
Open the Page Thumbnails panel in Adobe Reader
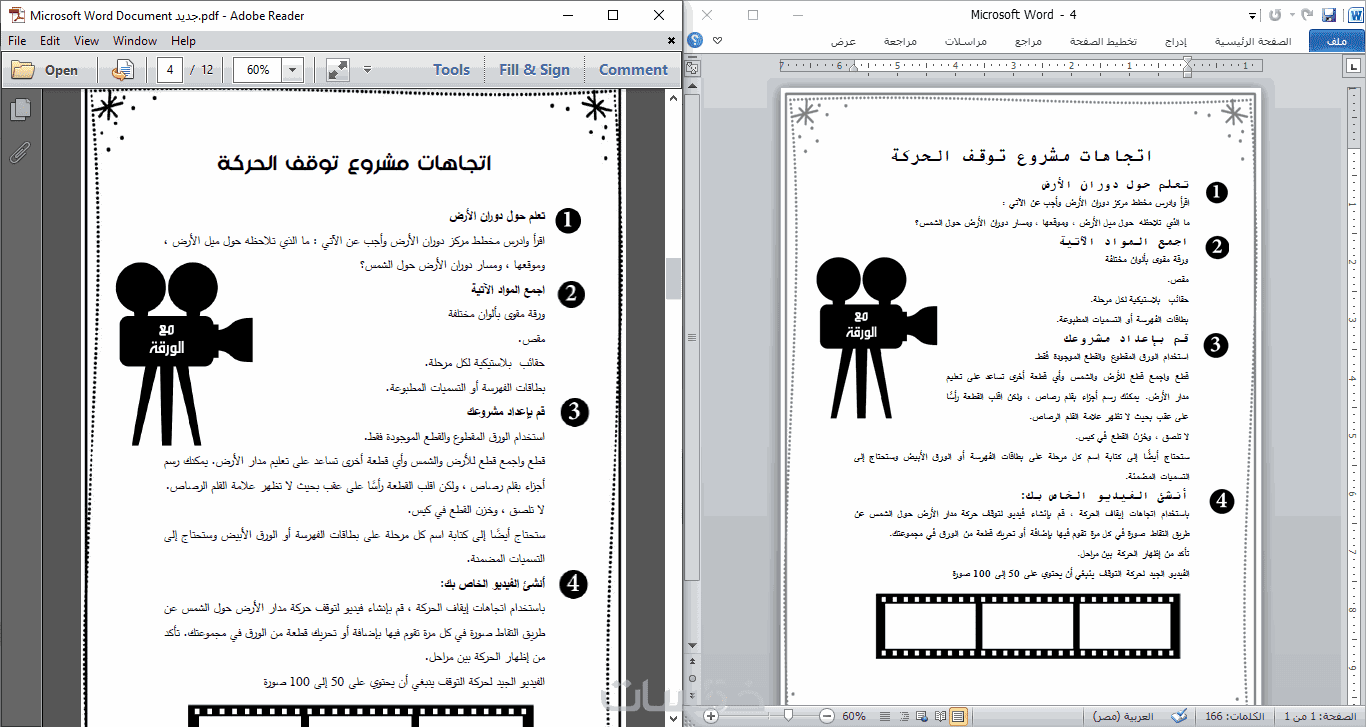tap(19, 110)
